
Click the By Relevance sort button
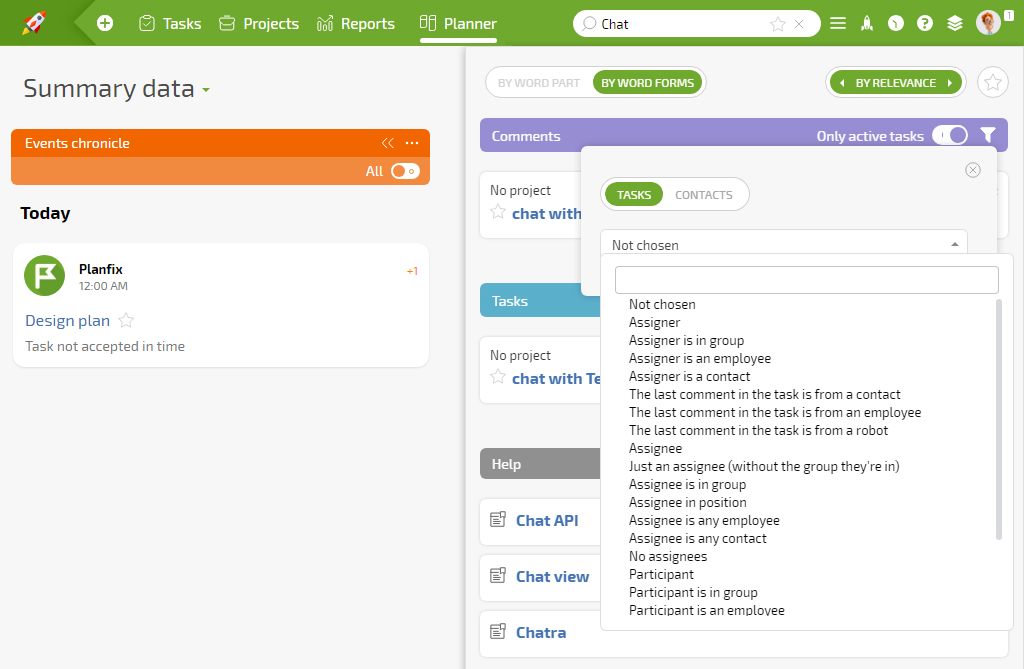(x=895, y=83)
